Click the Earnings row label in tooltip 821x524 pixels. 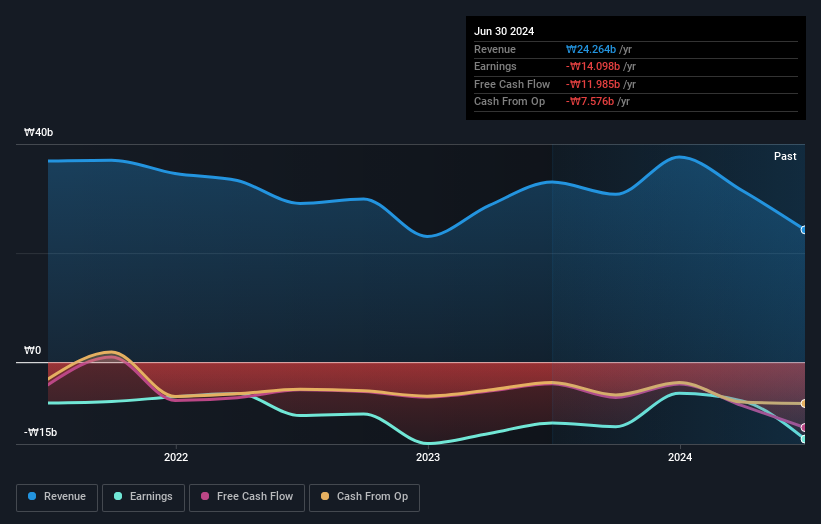click(495, 66)
